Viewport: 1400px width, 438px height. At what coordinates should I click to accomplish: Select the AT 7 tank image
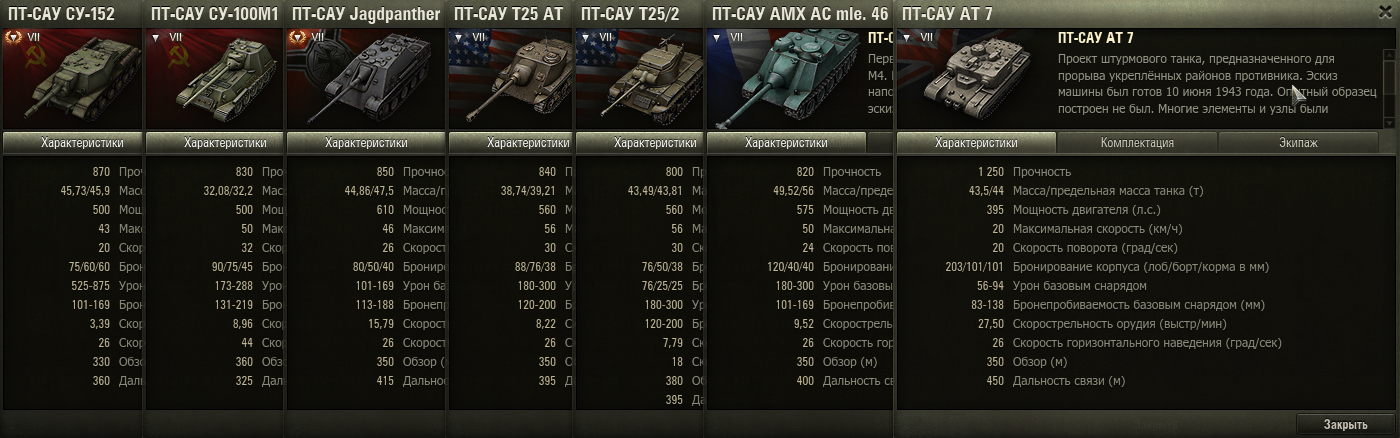pyautogui.click(x=975, y=77)
